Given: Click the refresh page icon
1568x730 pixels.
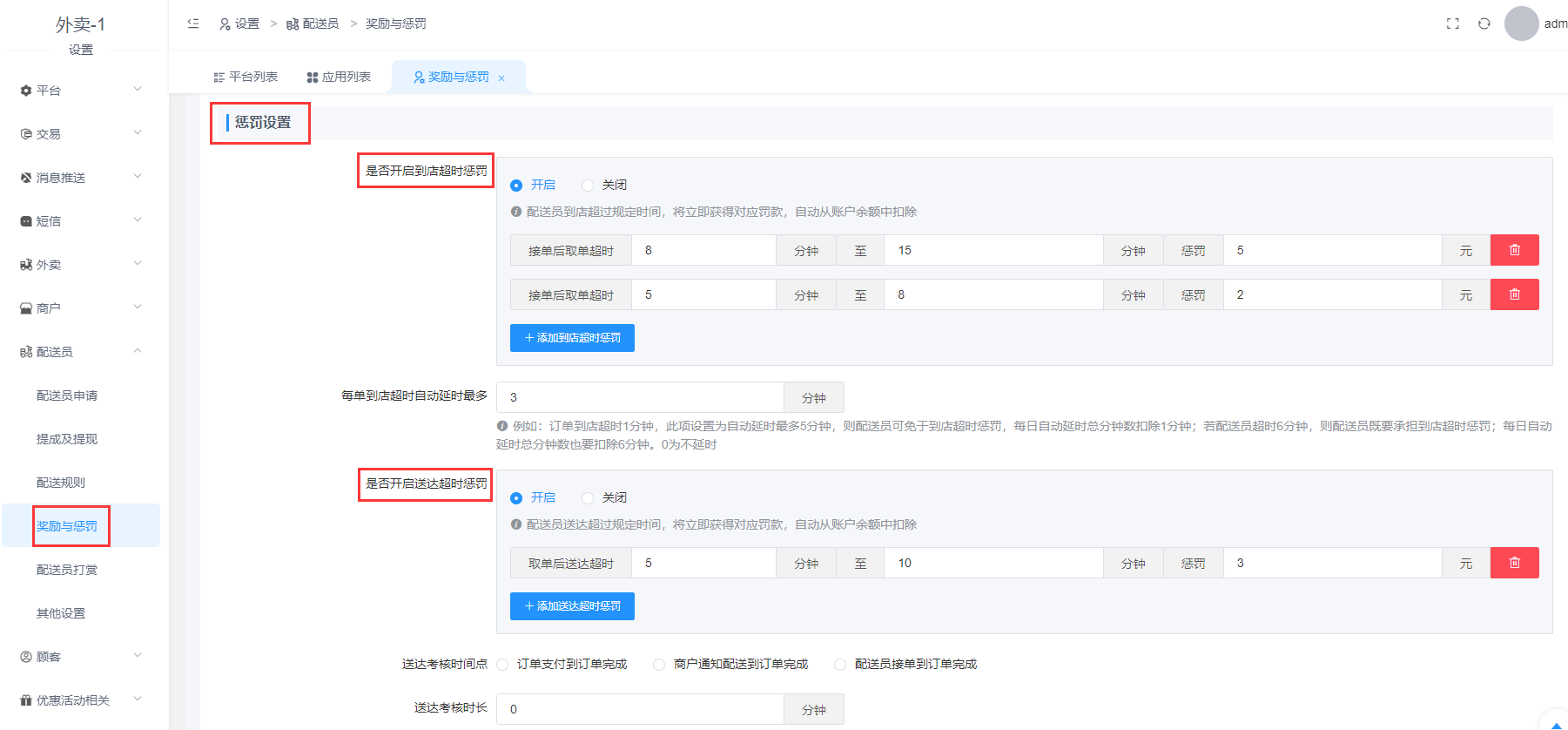Looking at the screenshot, I should coord(1484,24).
